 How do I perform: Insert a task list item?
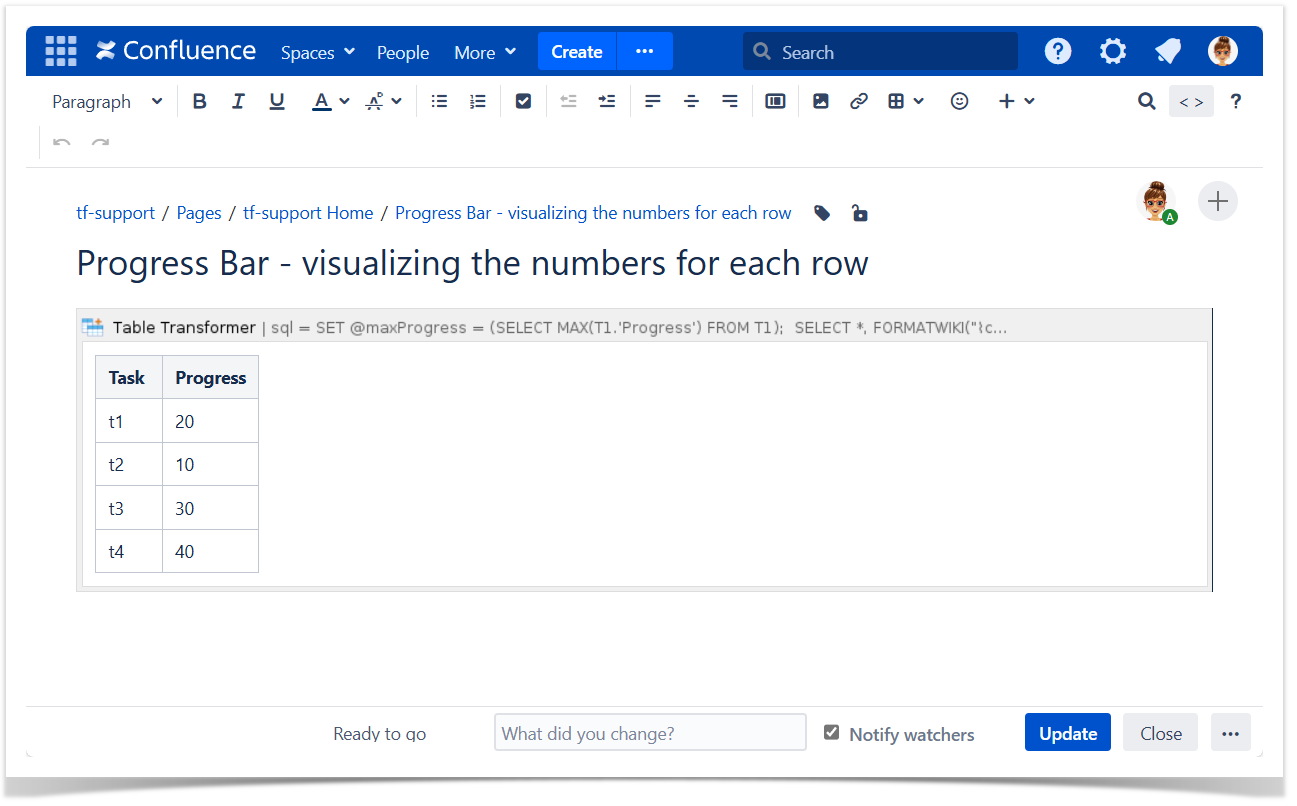(x=523, y=101)
